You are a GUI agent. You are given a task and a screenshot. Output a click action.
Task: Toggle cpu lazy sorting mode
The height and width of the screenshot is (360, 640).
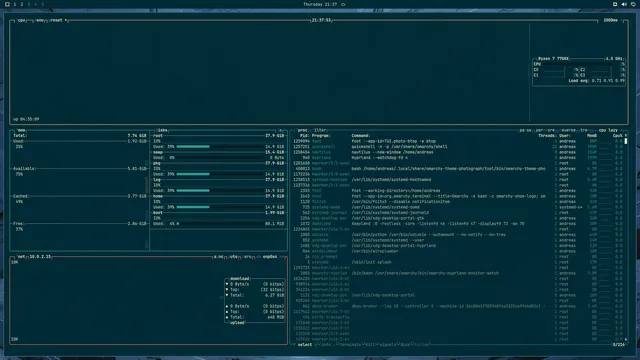click(x=608, y=130)
